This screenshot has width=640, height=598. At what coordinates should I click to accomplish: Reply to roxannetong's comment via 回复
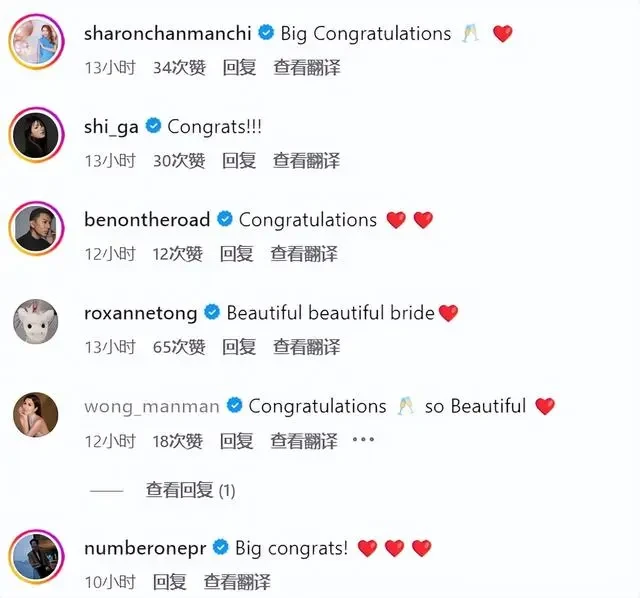(x=239, y=347)
